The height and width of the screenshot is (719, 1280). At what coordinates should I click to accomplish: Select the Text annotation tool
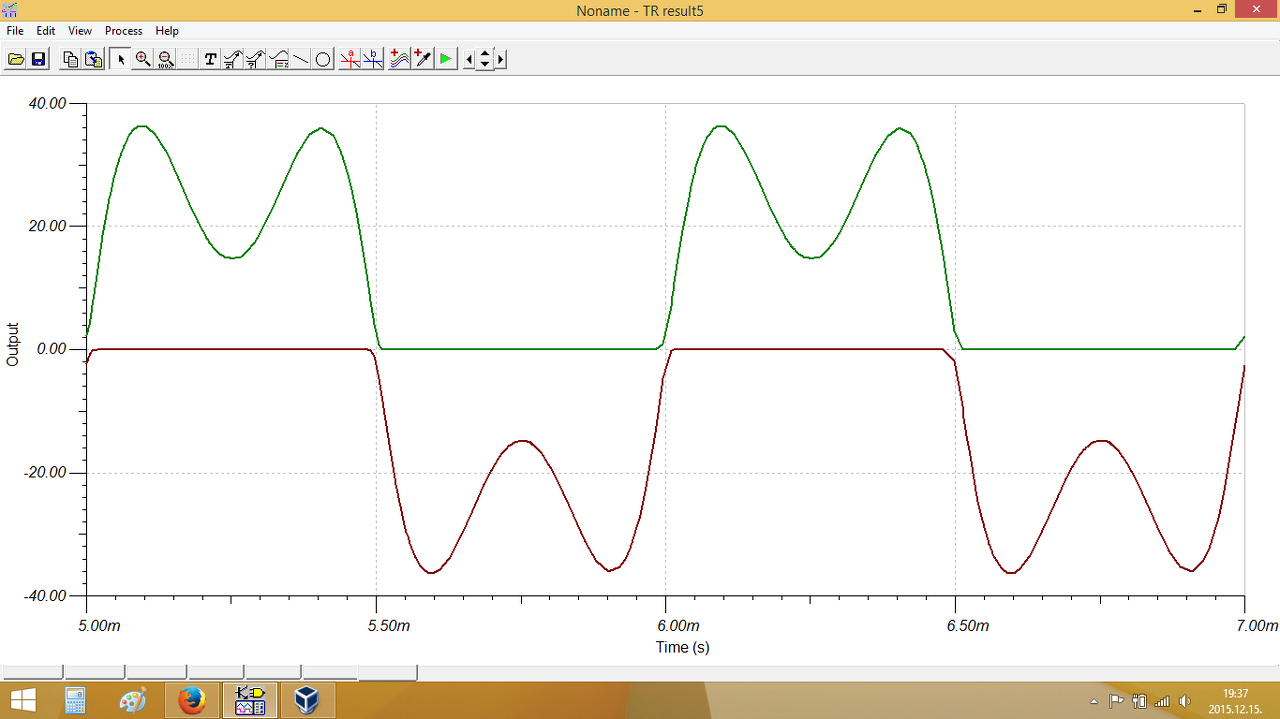(x=210, y=59)
